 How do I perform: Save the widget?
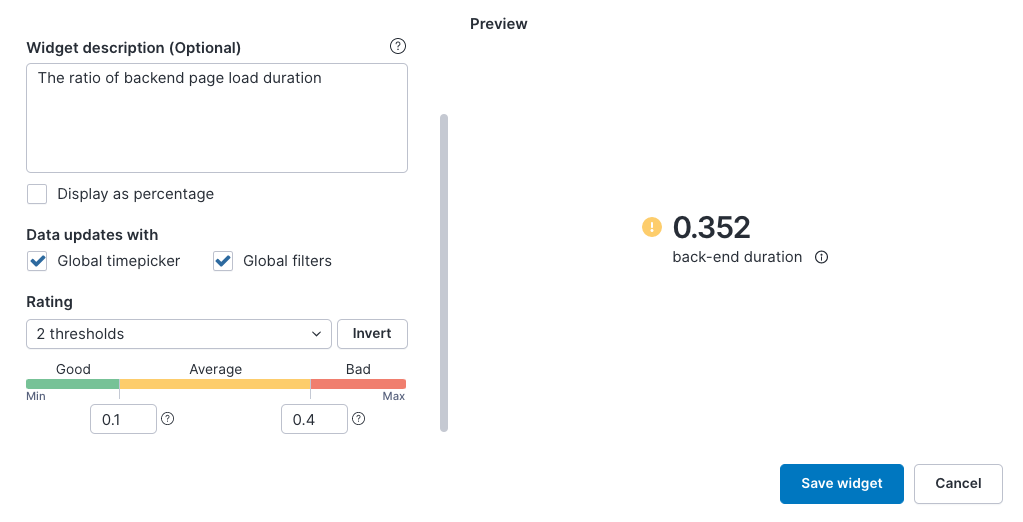point(841,484)
